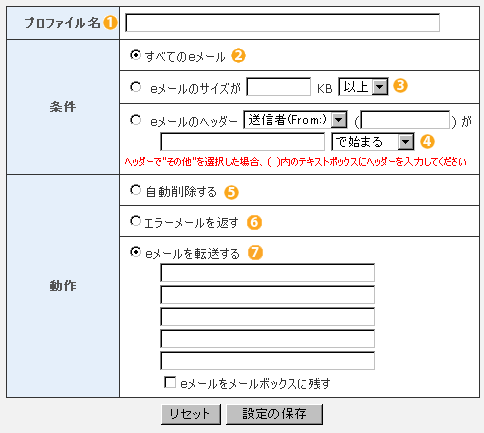Select the 自動削除する action radio button
Image resolution: width=484 pixels, height=433 pixels.
coord(135,190)
